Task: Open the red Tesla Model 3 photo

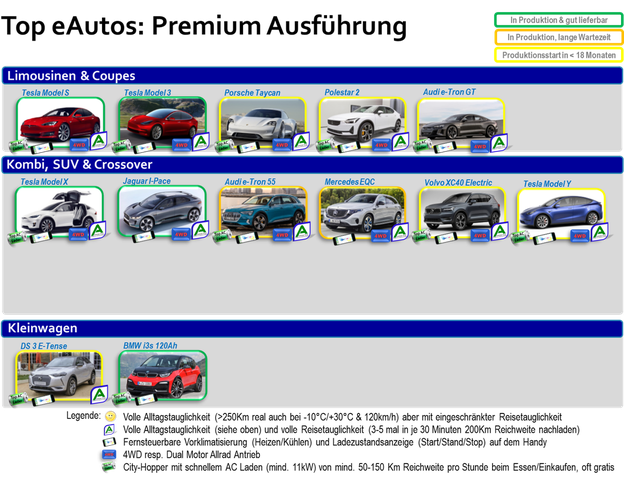Action: (x=162, y=122)
